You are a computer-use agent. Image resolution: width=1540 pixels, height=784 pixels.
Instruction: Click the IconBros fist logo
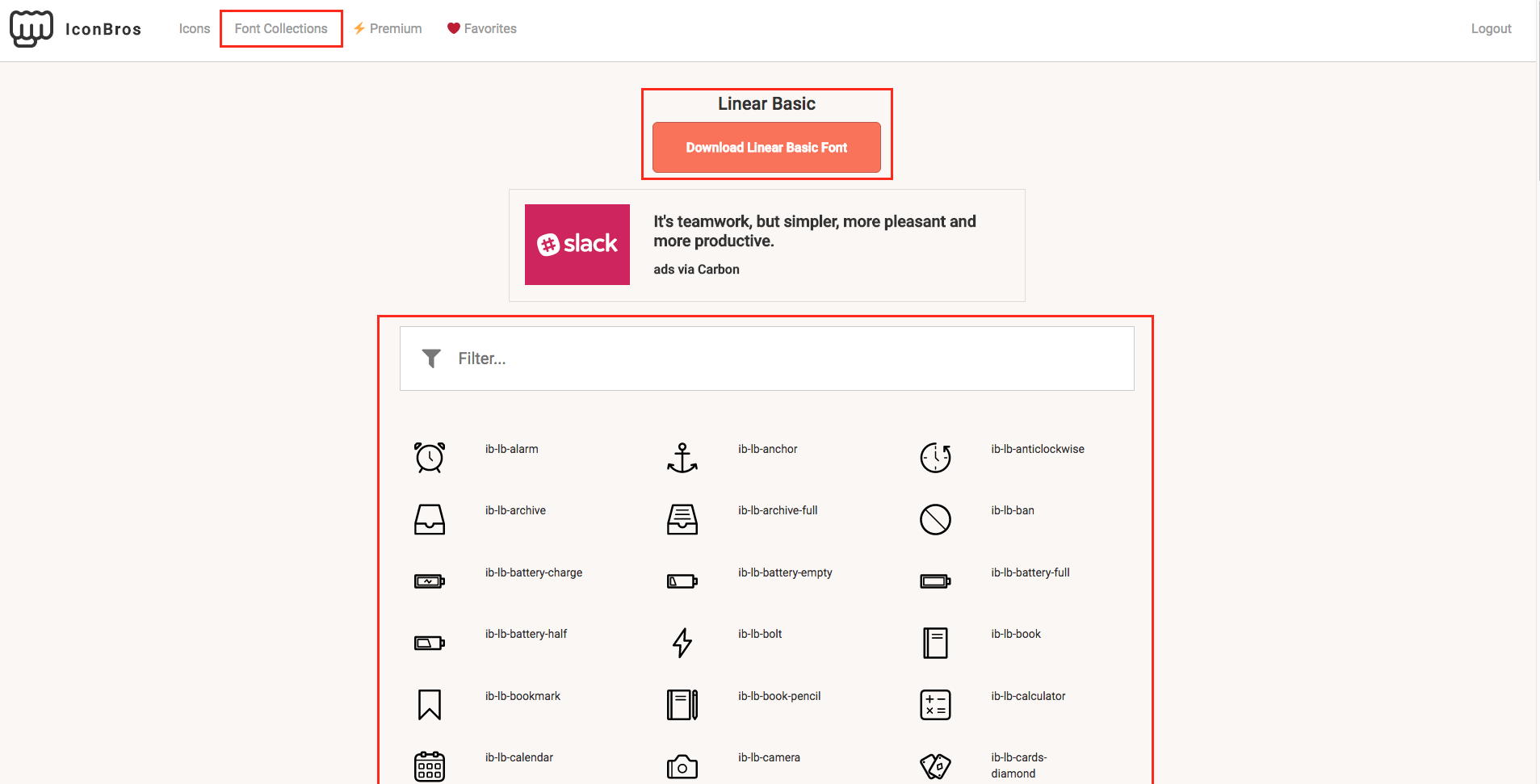click(x=31, y=29)
